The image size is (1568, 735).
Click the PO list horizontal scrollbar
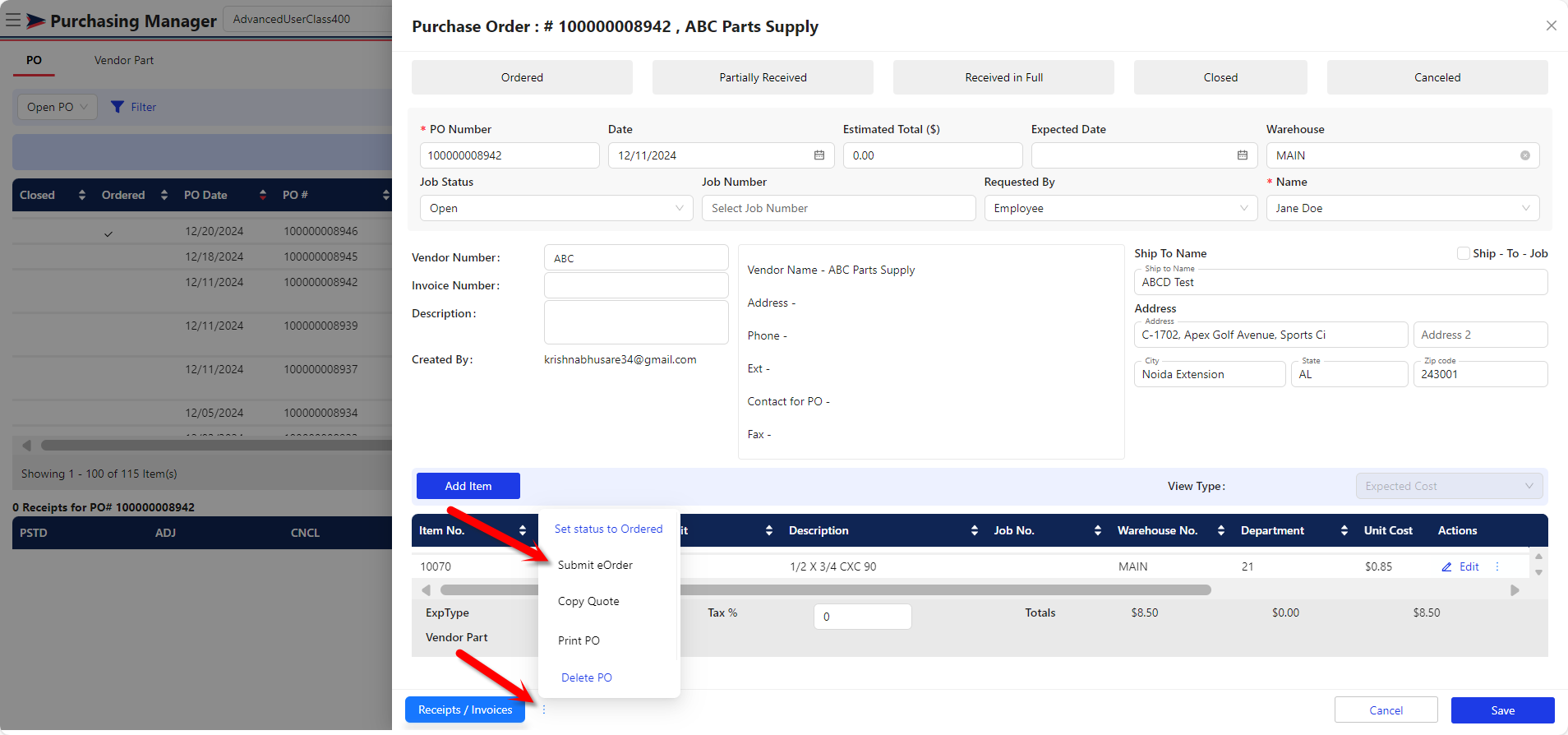point(216,445)
